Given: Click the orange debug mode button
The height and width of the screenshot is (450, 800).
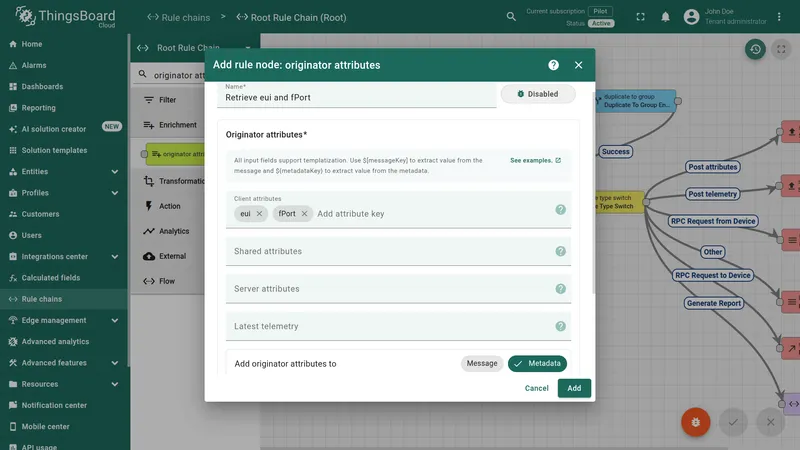Looking at the screenshot, I should coord(695,422).
